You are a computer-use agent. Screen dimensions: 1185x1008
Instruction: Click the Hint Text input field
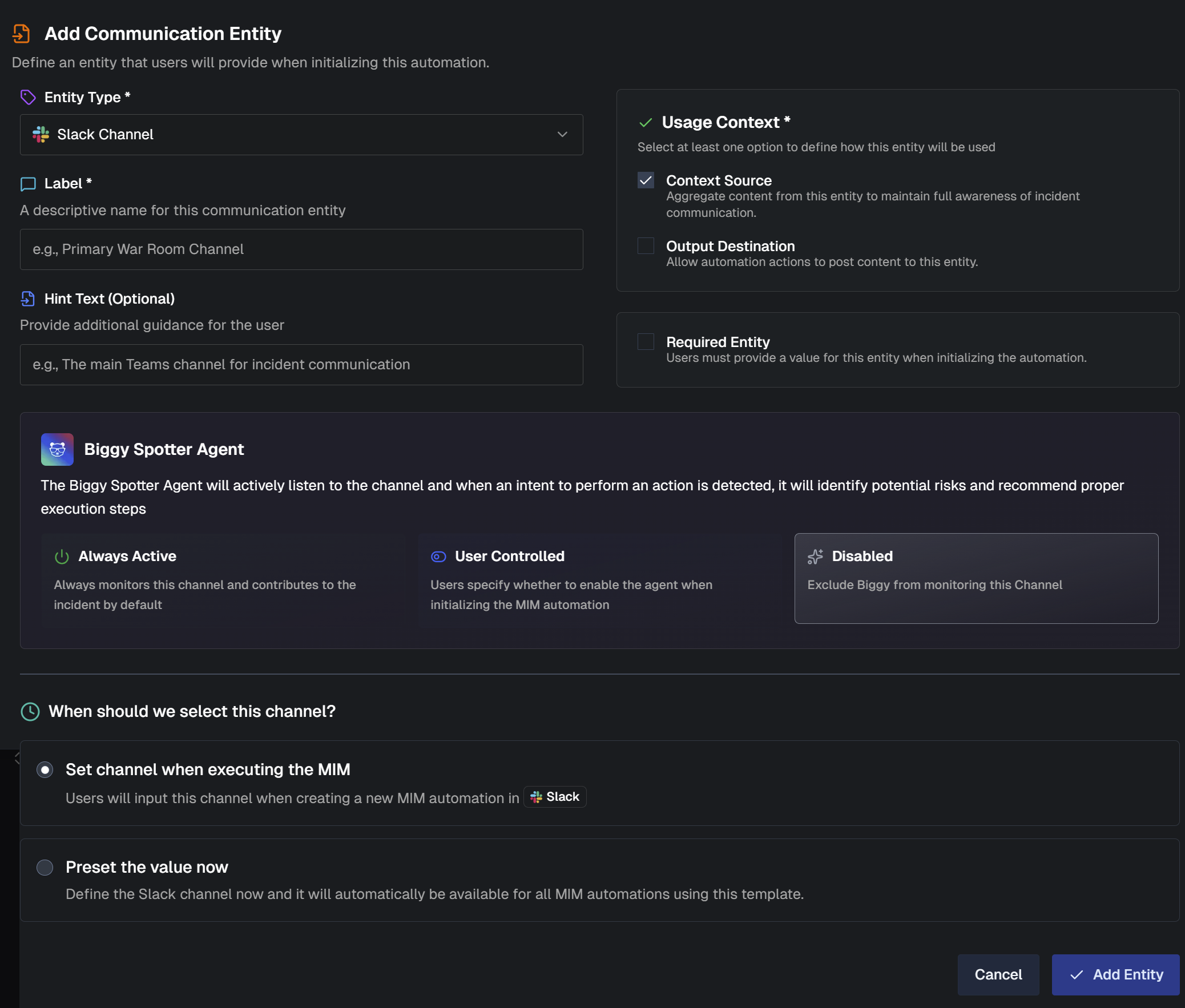point(301,365)
